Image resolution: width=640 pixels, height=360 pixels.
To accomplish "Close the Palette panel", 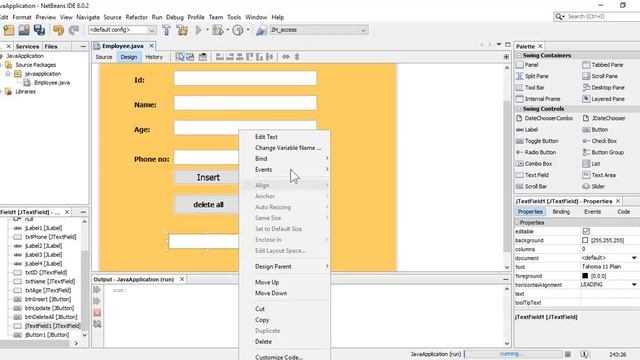I will coord(540,46).
